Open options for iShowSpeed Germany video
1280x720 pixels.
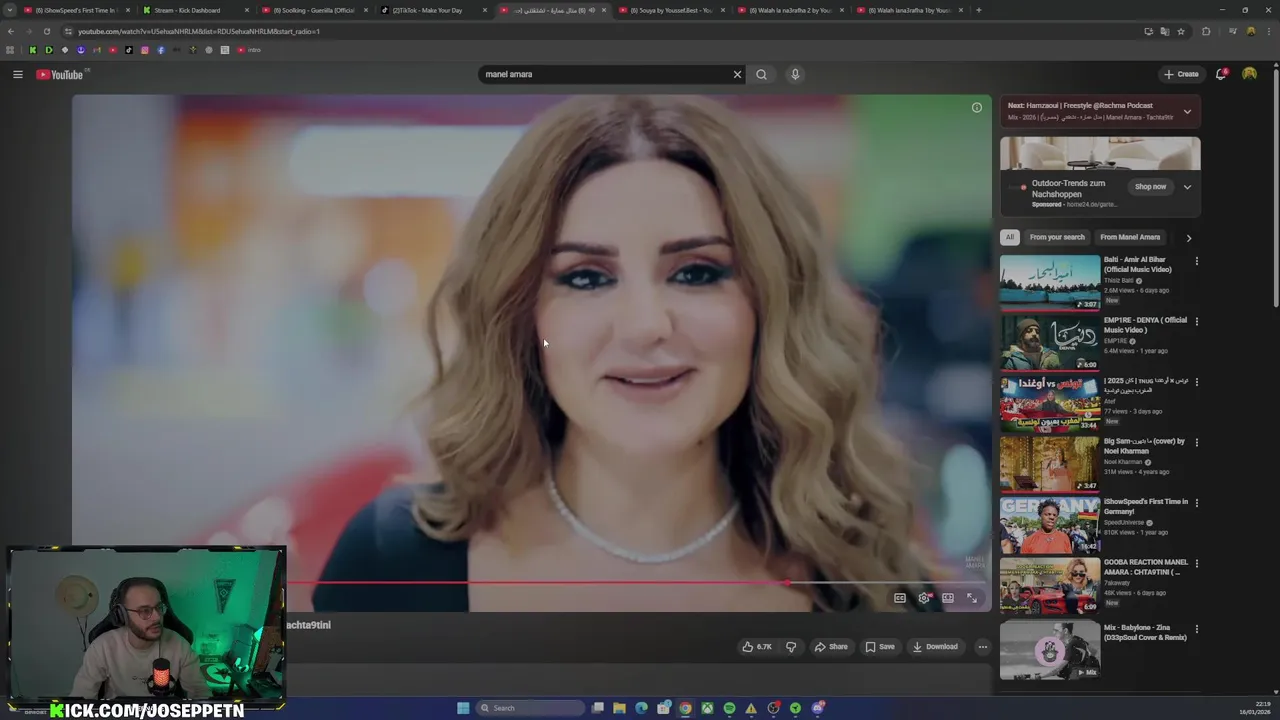point(1196,503)
